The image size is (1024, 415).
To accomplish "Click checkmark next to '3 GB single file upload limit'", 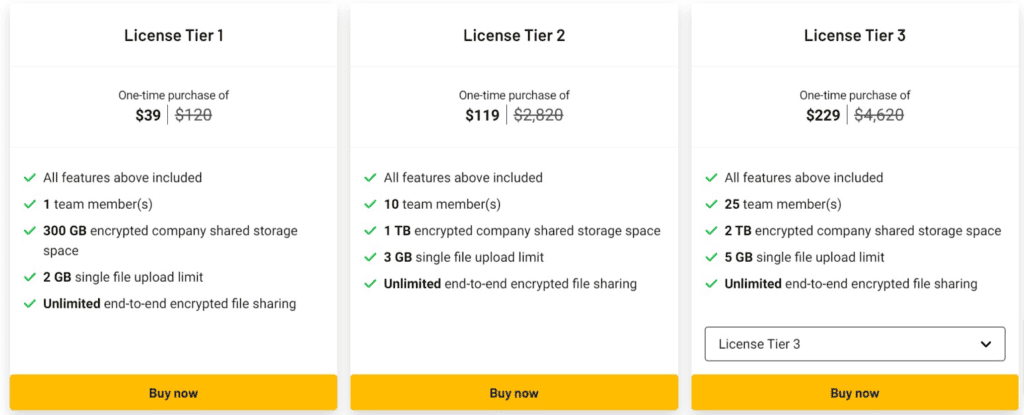I will click(371, 257).
